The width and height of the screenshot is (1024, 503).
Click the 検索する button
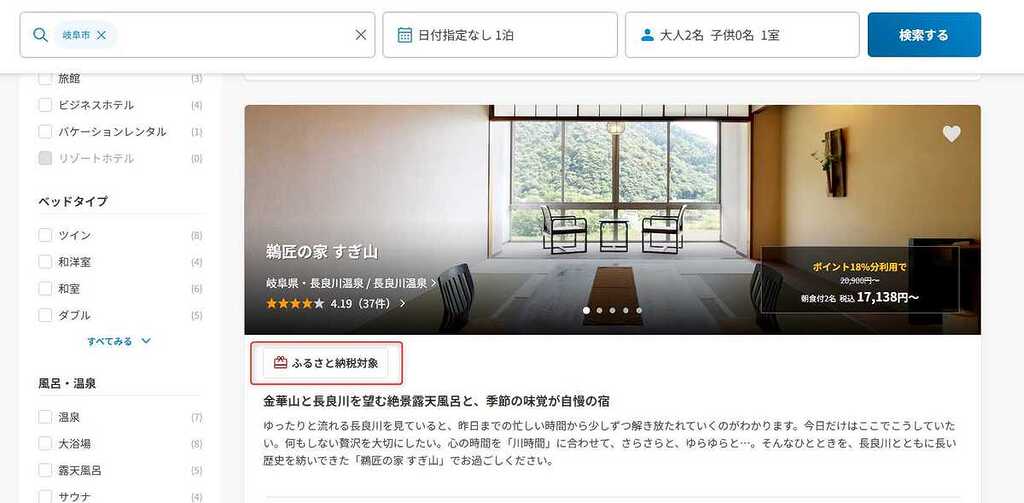[x=924, y=35]
